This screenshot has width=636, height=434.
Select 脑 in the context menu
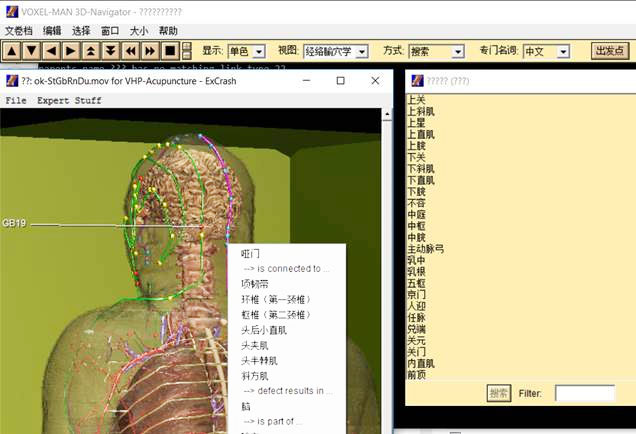[x=246, y=406]
